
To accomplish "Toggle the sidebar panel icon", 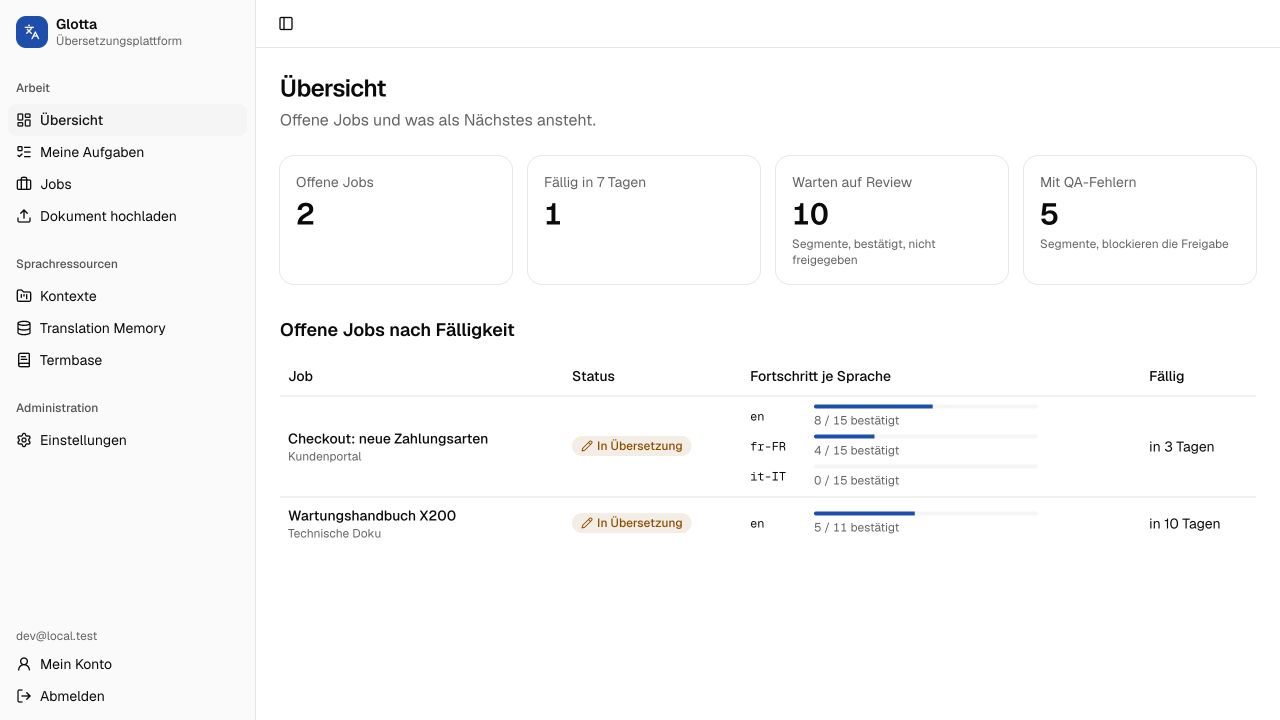I will tap(286, 23).
